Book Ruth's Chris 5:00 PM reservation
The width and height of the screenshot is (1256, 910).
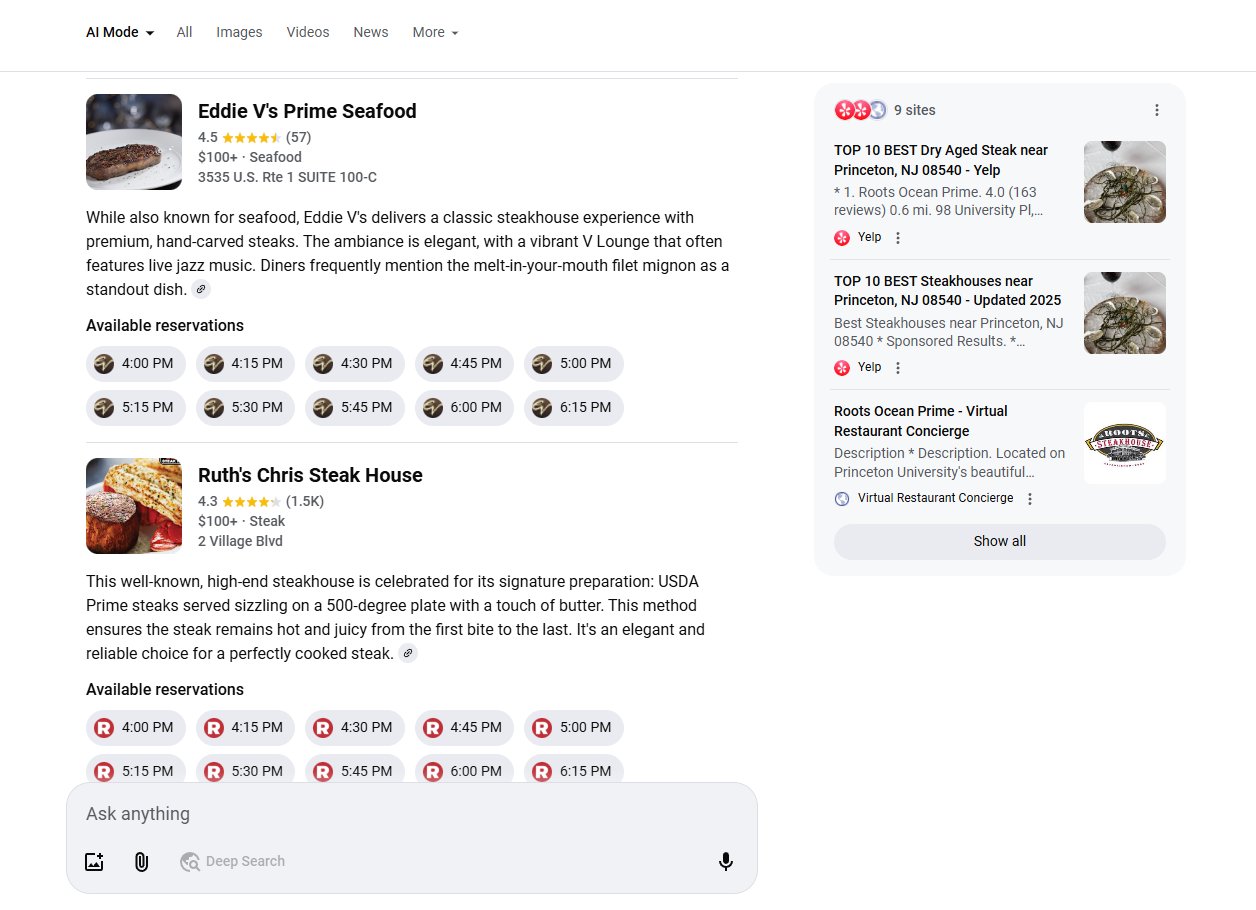pyautogui.click(x=574, y=728)
